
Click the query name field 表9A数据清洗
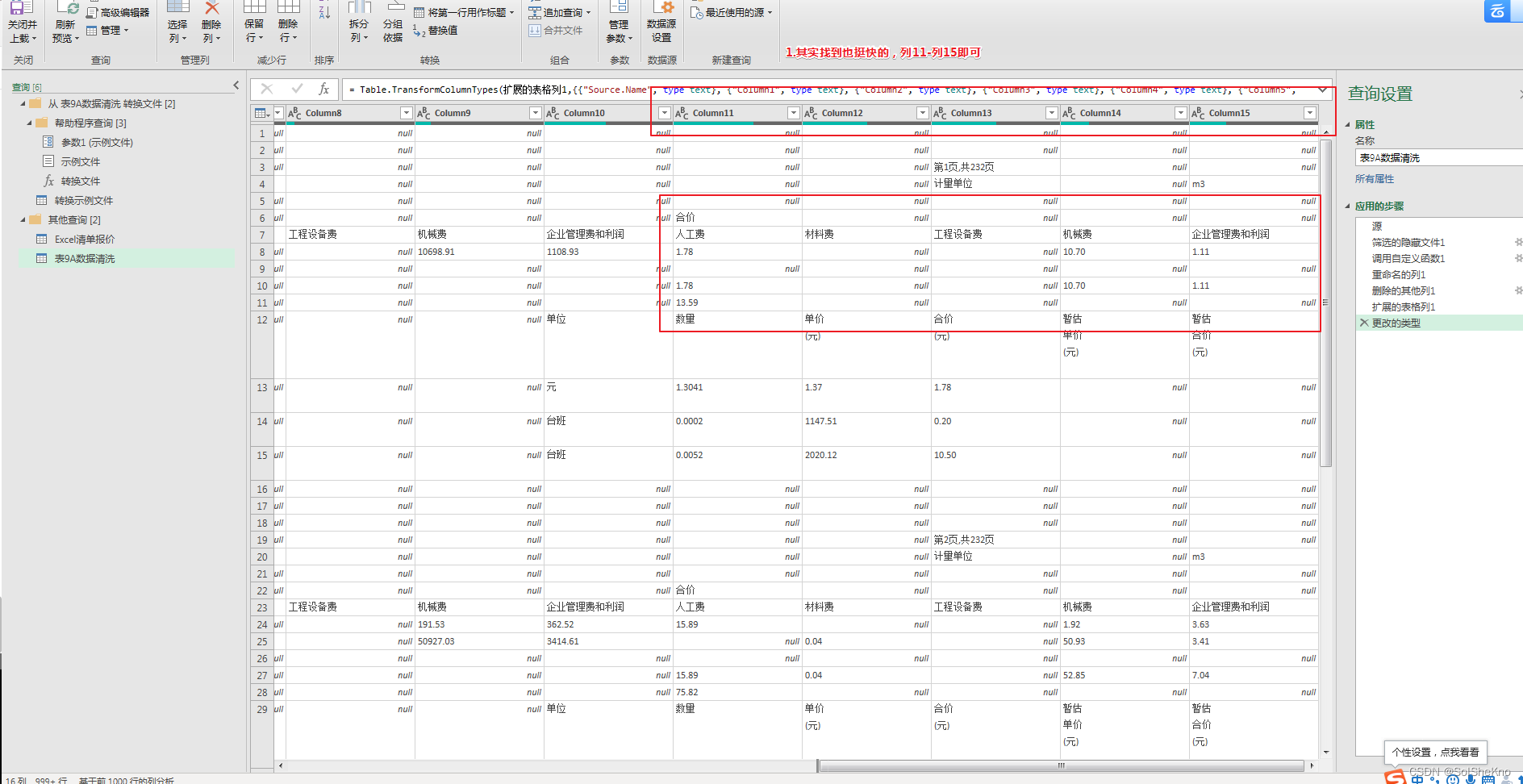point(1439,158)
